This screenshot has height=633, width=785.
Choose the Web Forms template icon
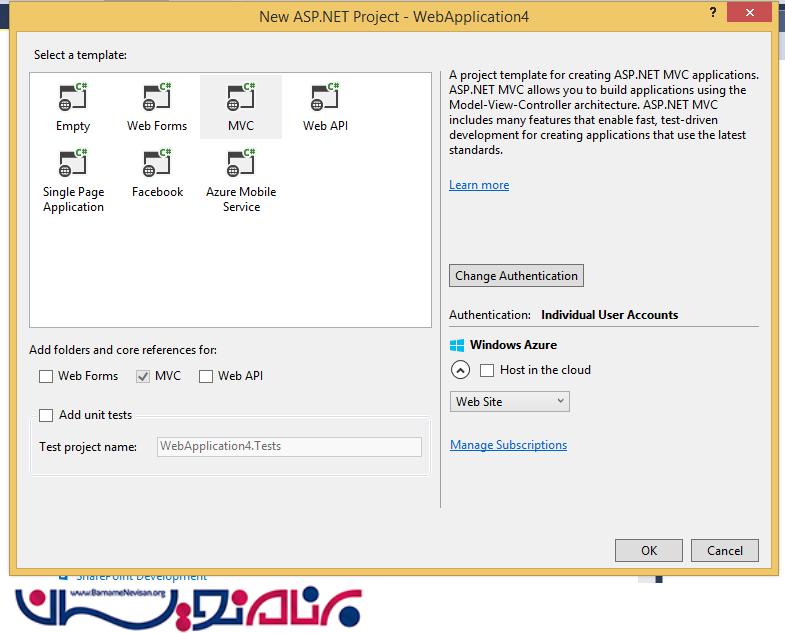click(157, 107)
